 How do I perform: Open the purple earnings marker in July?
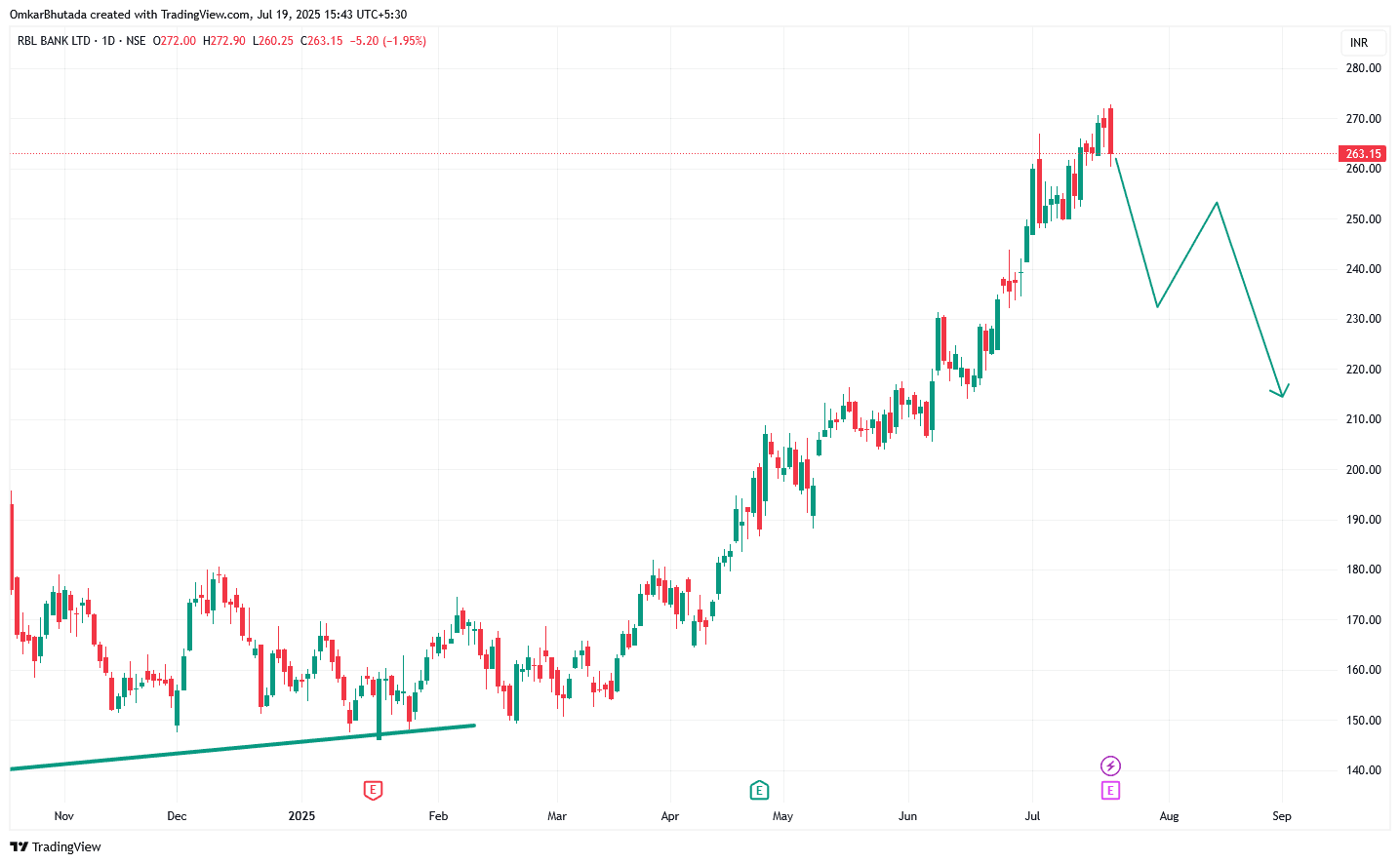pos(1110,790)
